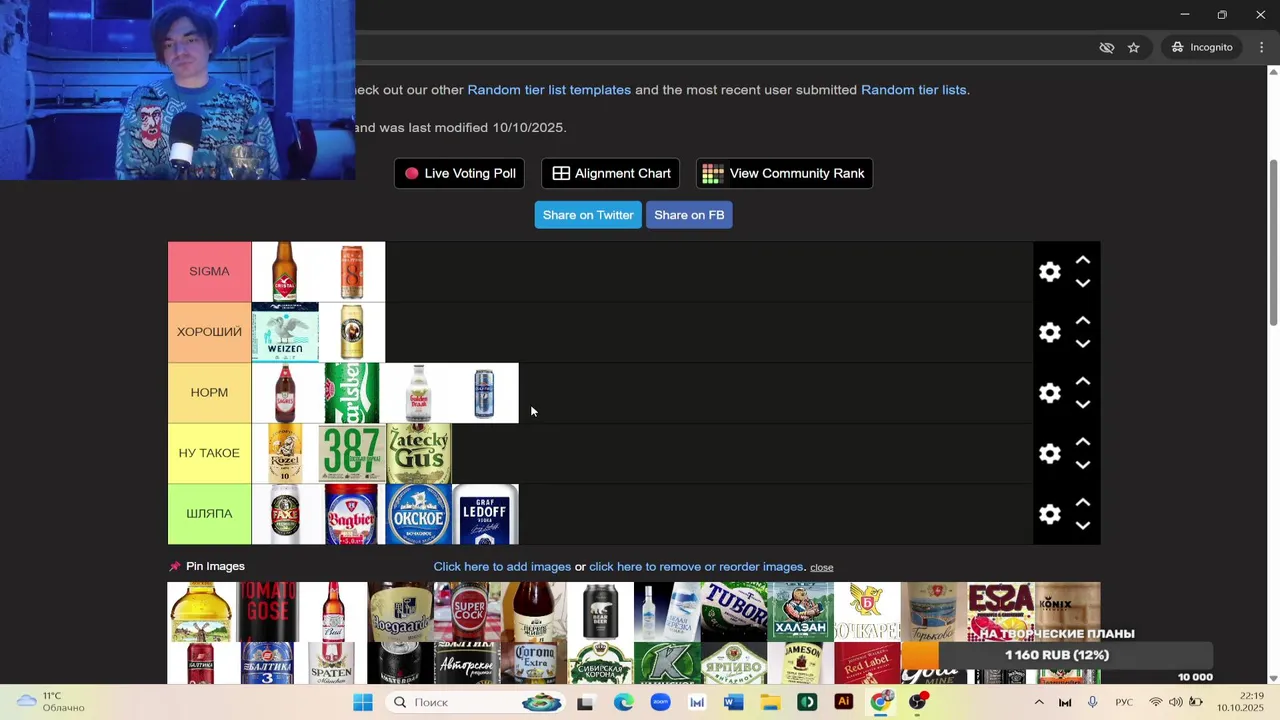Click the crossed-eye tracking protection icon
This screenshot has width=1280, height=720.
(1106, 47)
